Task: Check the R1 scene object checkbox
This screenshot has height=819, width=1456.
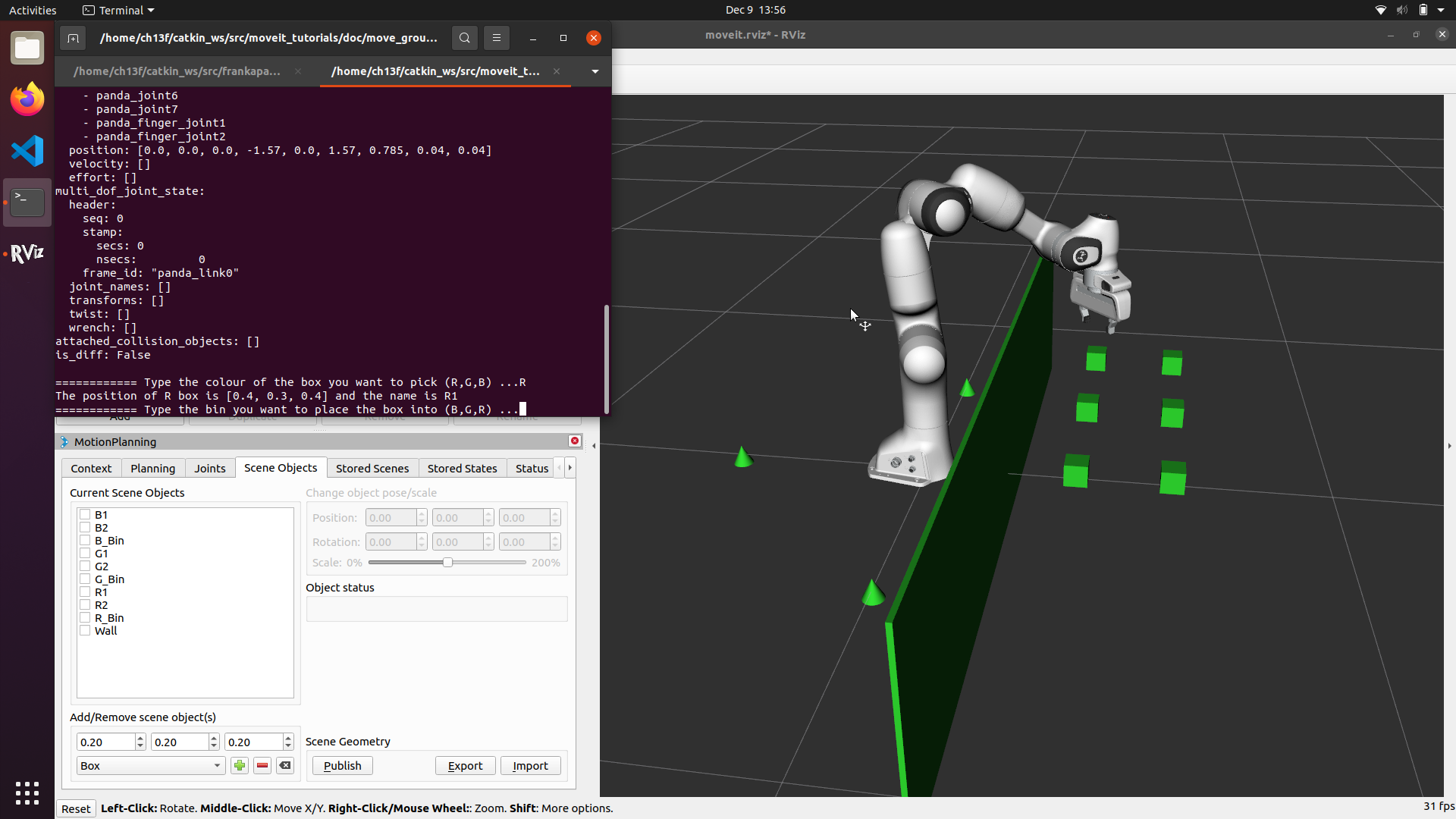Action: point(86,591)
